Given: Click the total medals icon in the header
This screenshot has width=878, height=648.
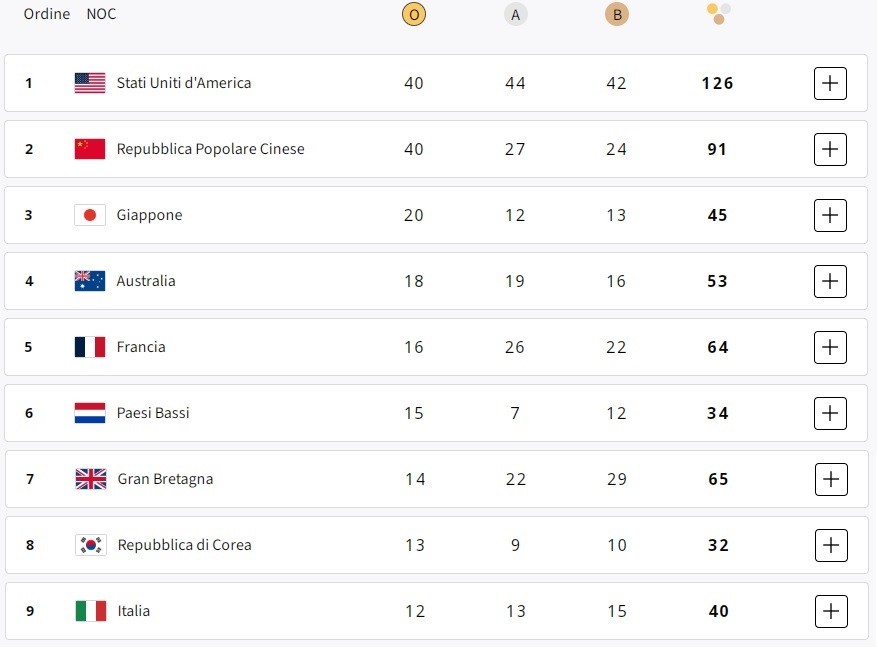Looking at the screenshot, I should click(717, 14).
